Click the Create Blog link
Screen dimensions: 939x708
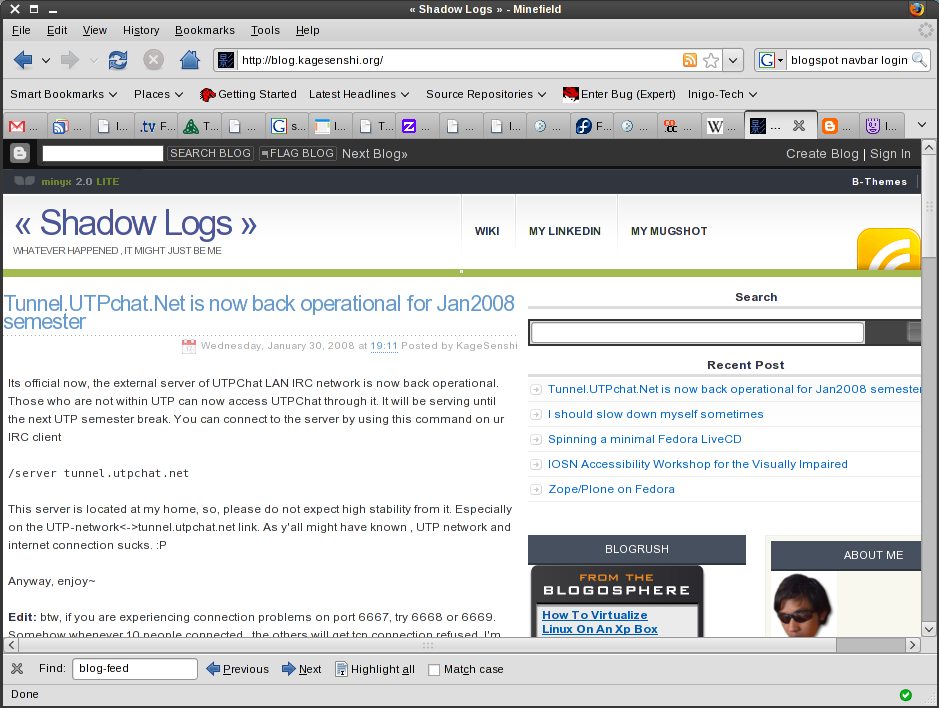point(822,154)
